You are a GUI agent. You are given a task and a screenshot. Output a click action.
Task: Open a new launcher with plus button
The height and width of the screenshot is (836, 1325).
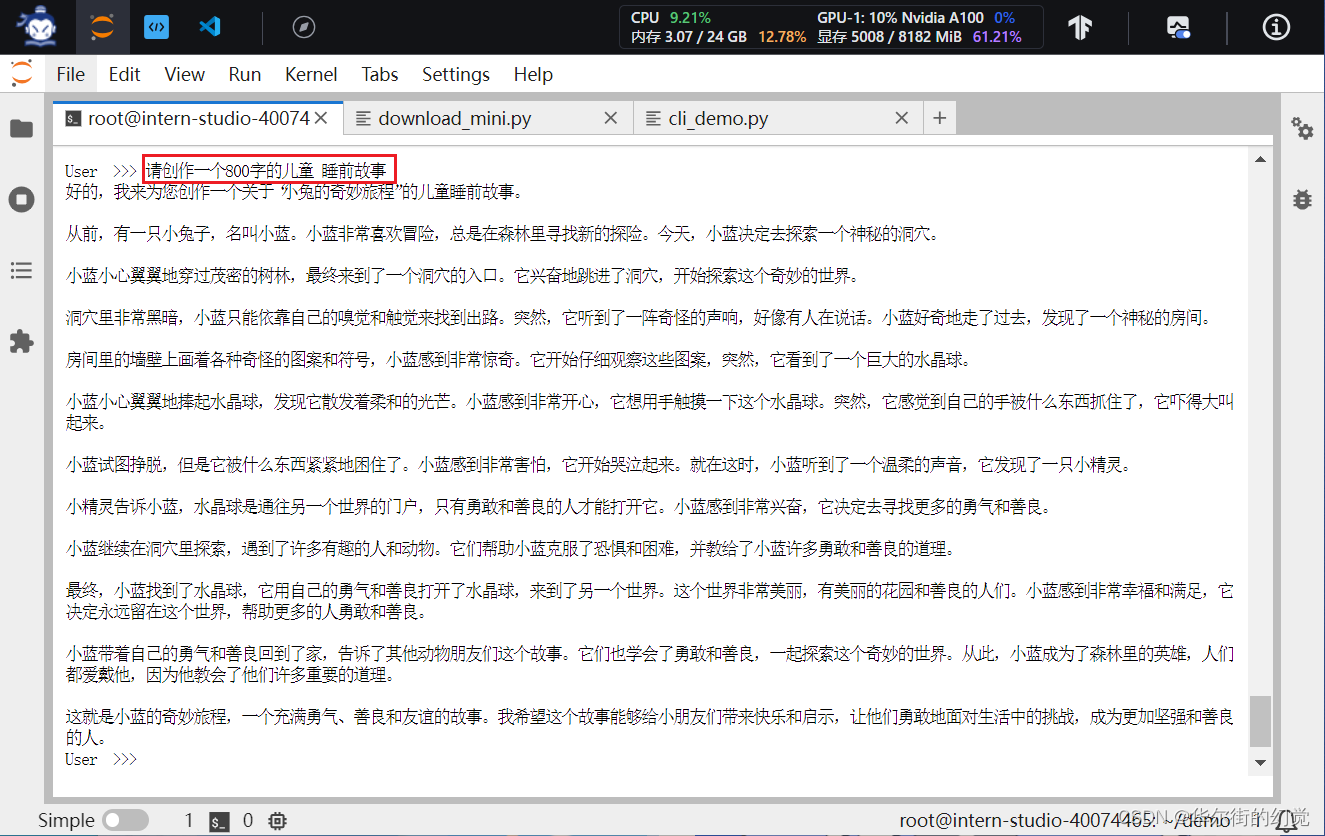coord(939,118)
